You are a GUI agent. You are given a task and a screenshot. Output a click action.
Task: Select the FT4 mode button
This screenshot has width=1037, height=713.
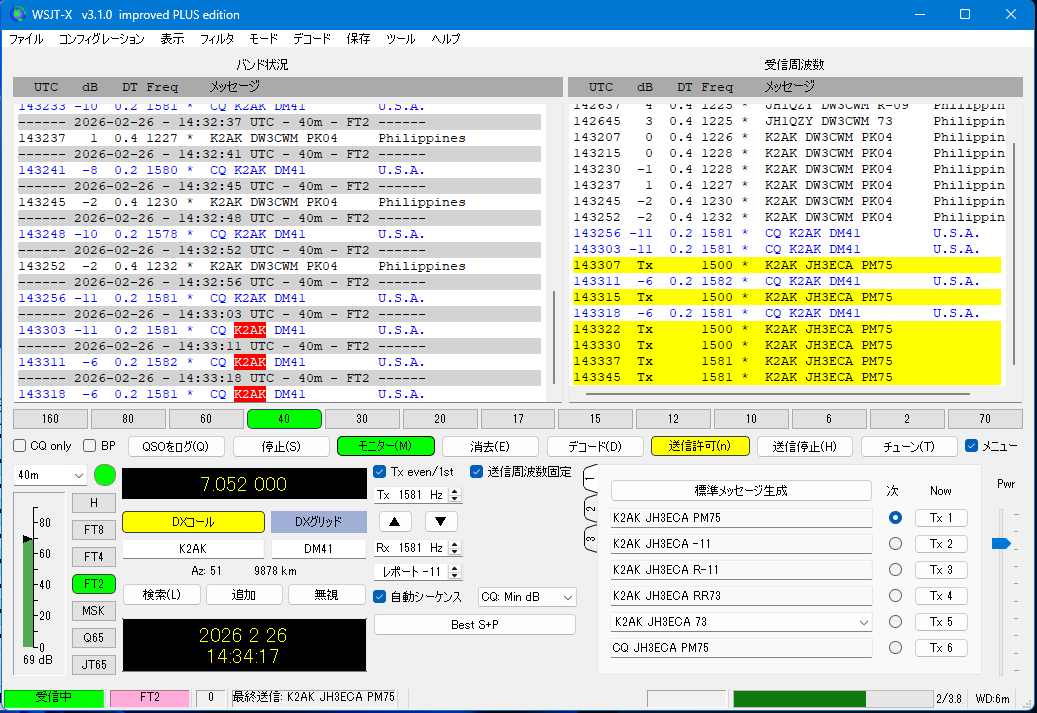pyautogui.click(x=93, y=557)
